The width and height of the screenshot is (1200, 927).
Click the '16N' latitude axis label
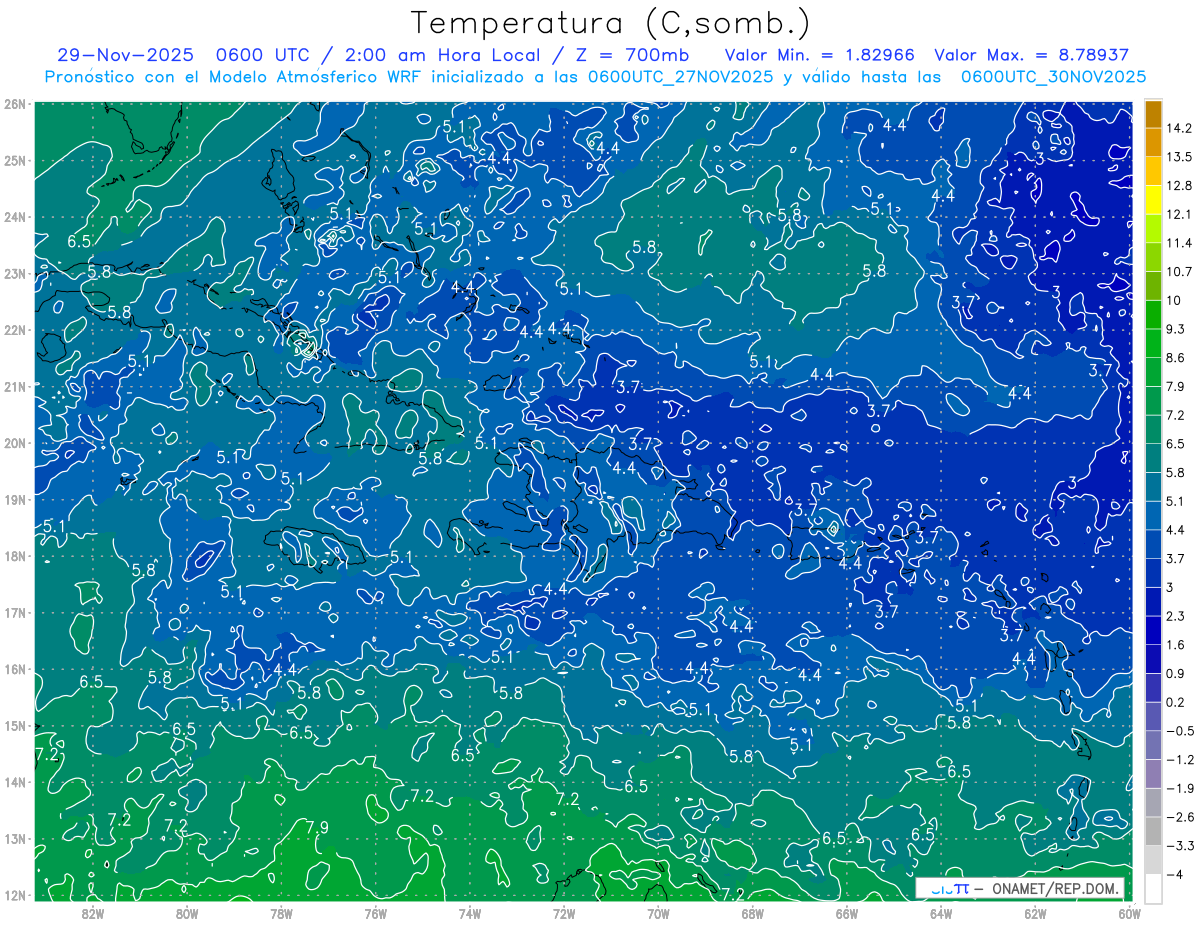click(x=15, y=669)
